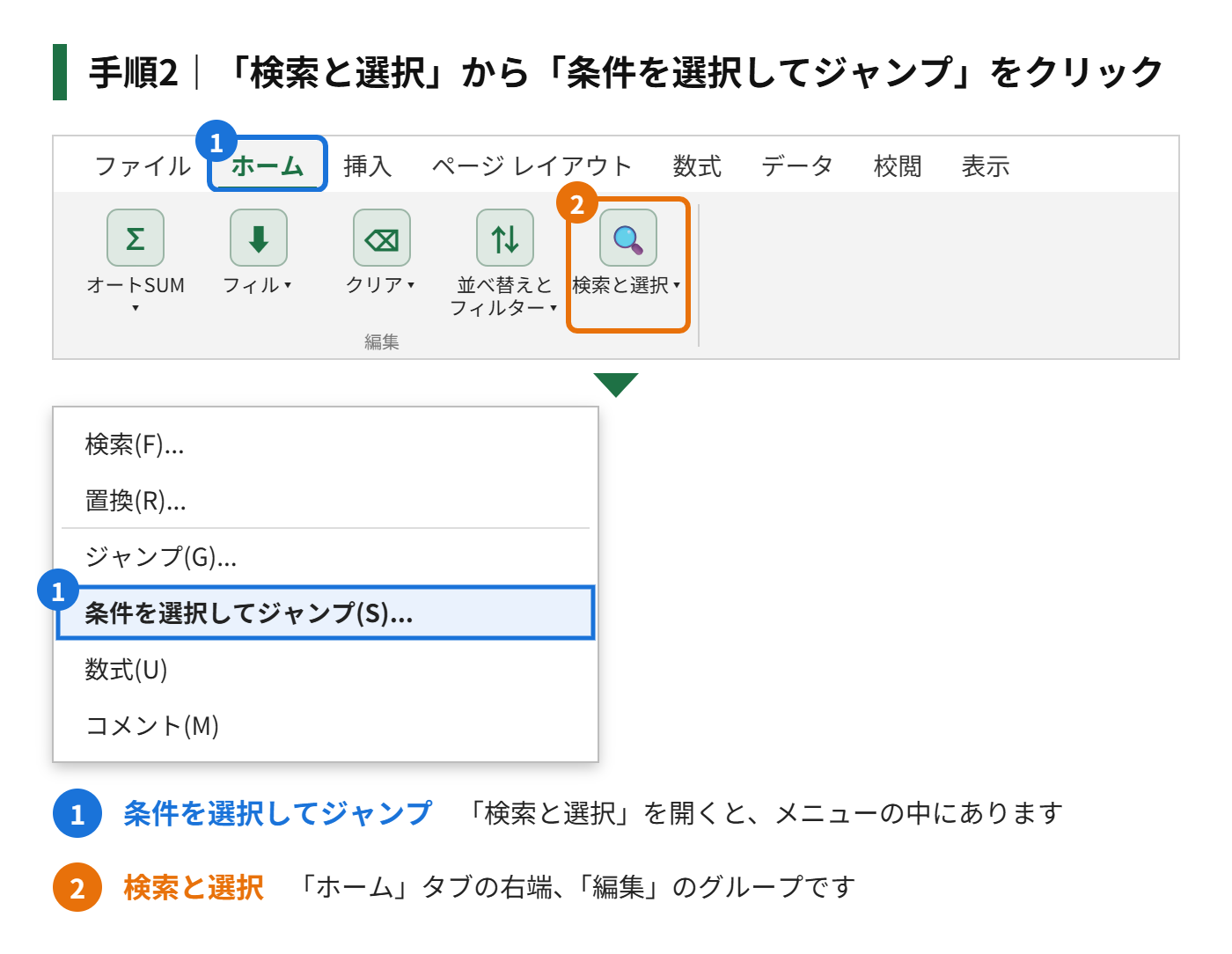The width and height of the screenshot is (1232, 954).
Task: Click the クリア label in the ribbon
Action: click(x=374, y=285)
